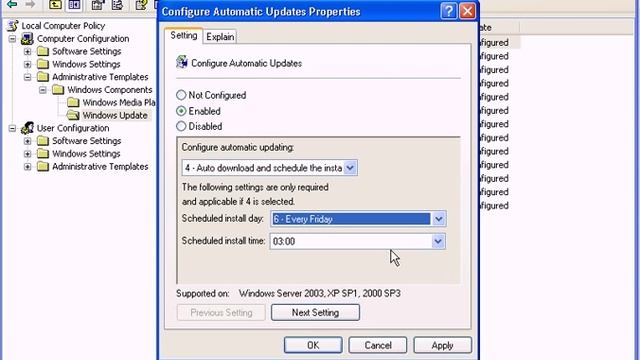This screenshot has width=640, height=360.
Task: Expand Windows Settings under Computer Configuration
Action: pos(27,64)
